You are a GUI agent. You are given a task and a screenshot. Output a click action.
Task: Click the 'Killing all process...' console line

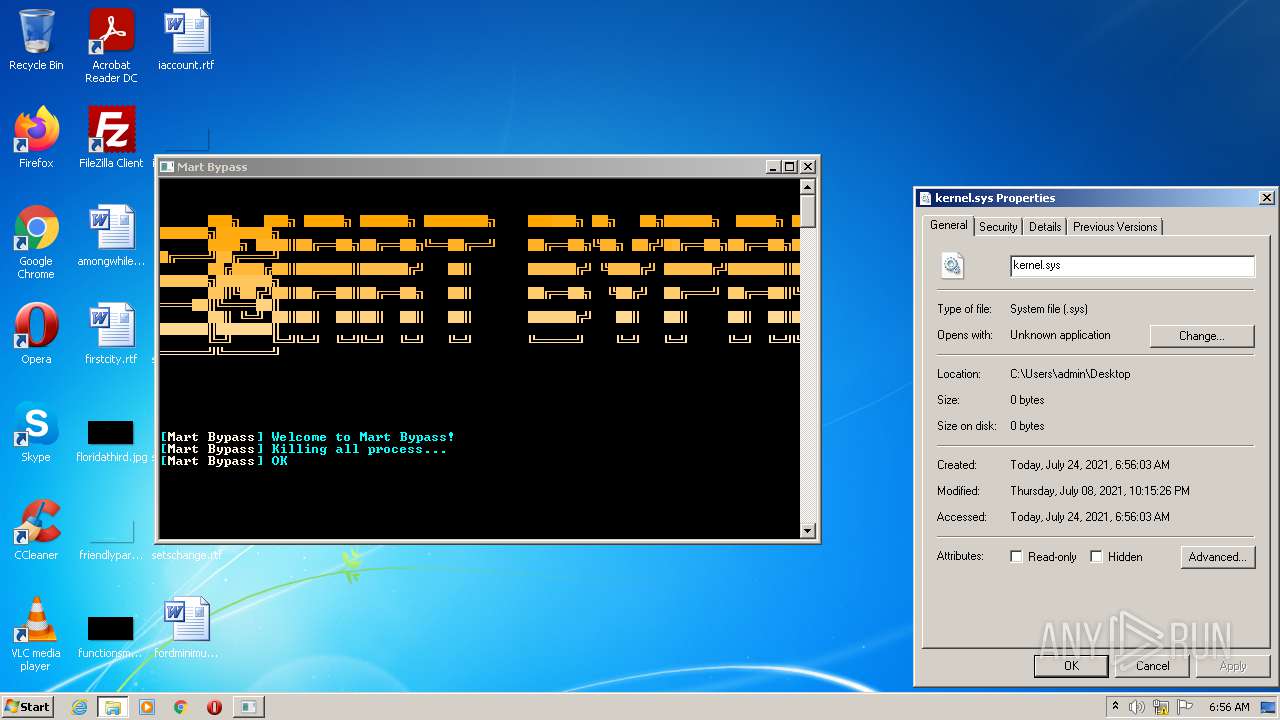303,449
